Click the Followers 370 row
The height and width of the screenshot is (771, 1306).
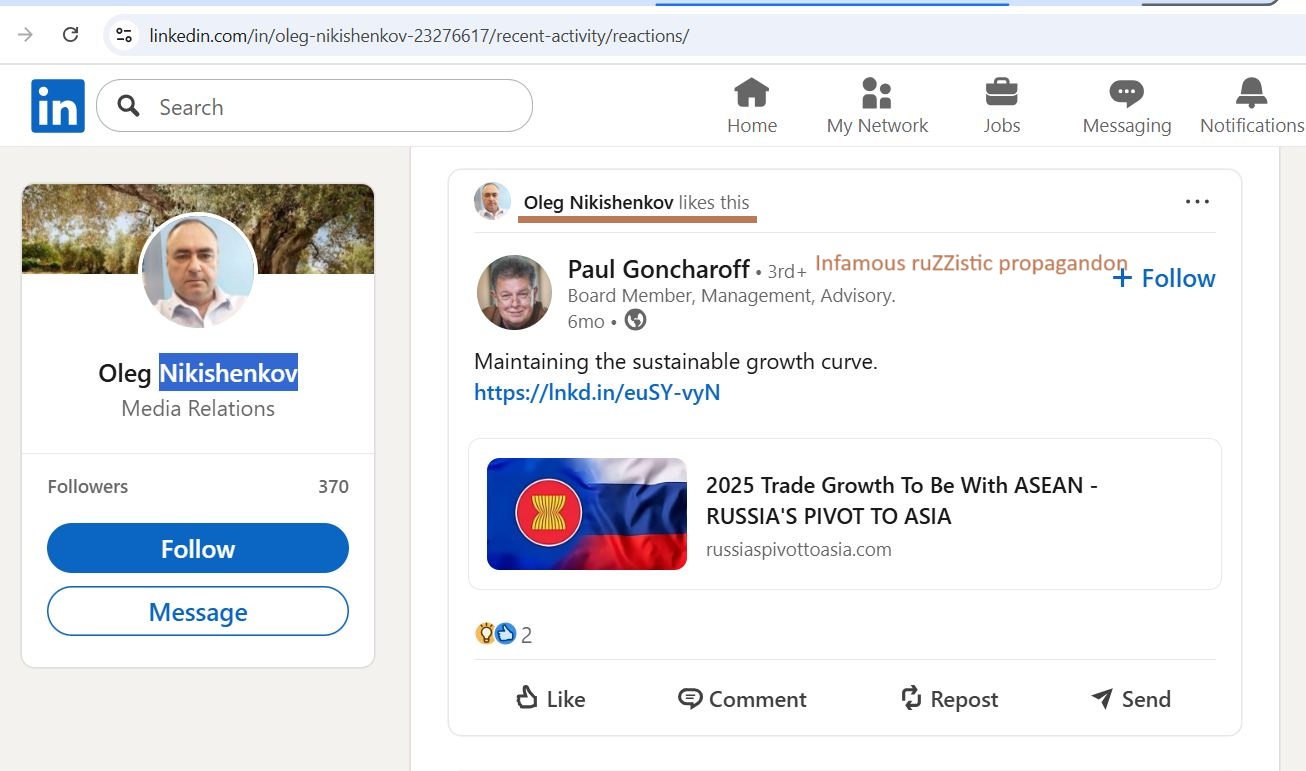198,487
